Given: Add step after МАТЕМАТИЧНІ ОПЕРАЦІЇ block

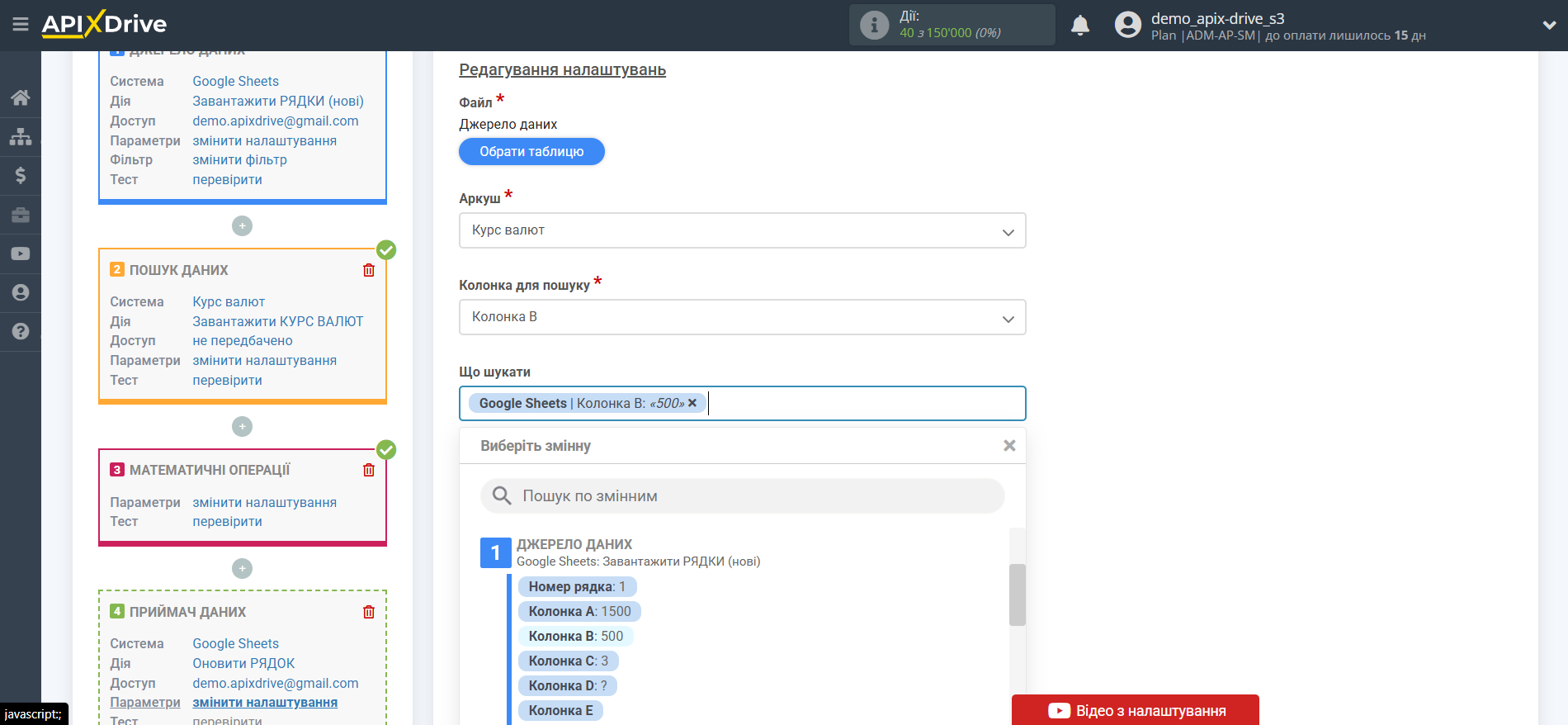Looking at the screenshot, I should pos(242,568).
